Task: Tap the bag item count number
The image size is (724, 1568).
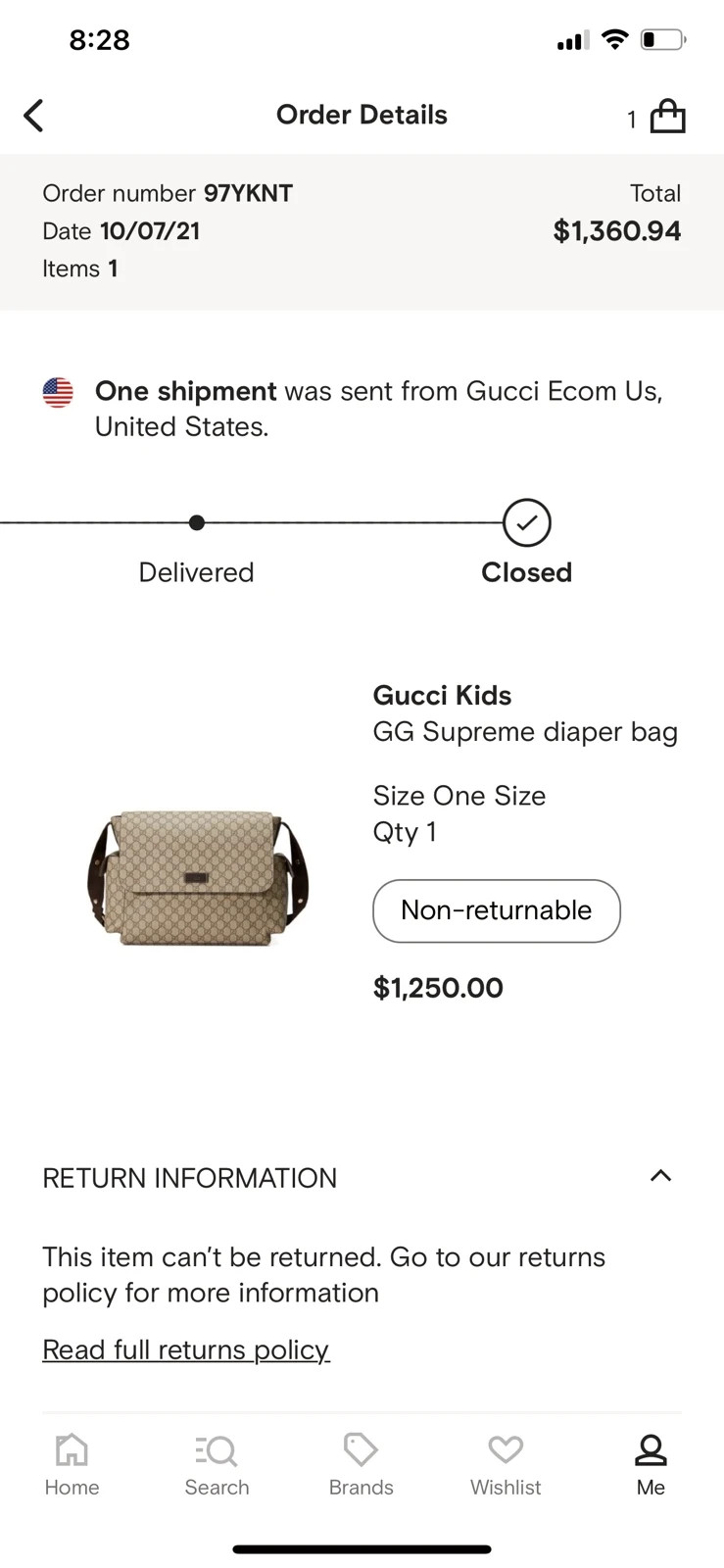Action: pos(632,120)
